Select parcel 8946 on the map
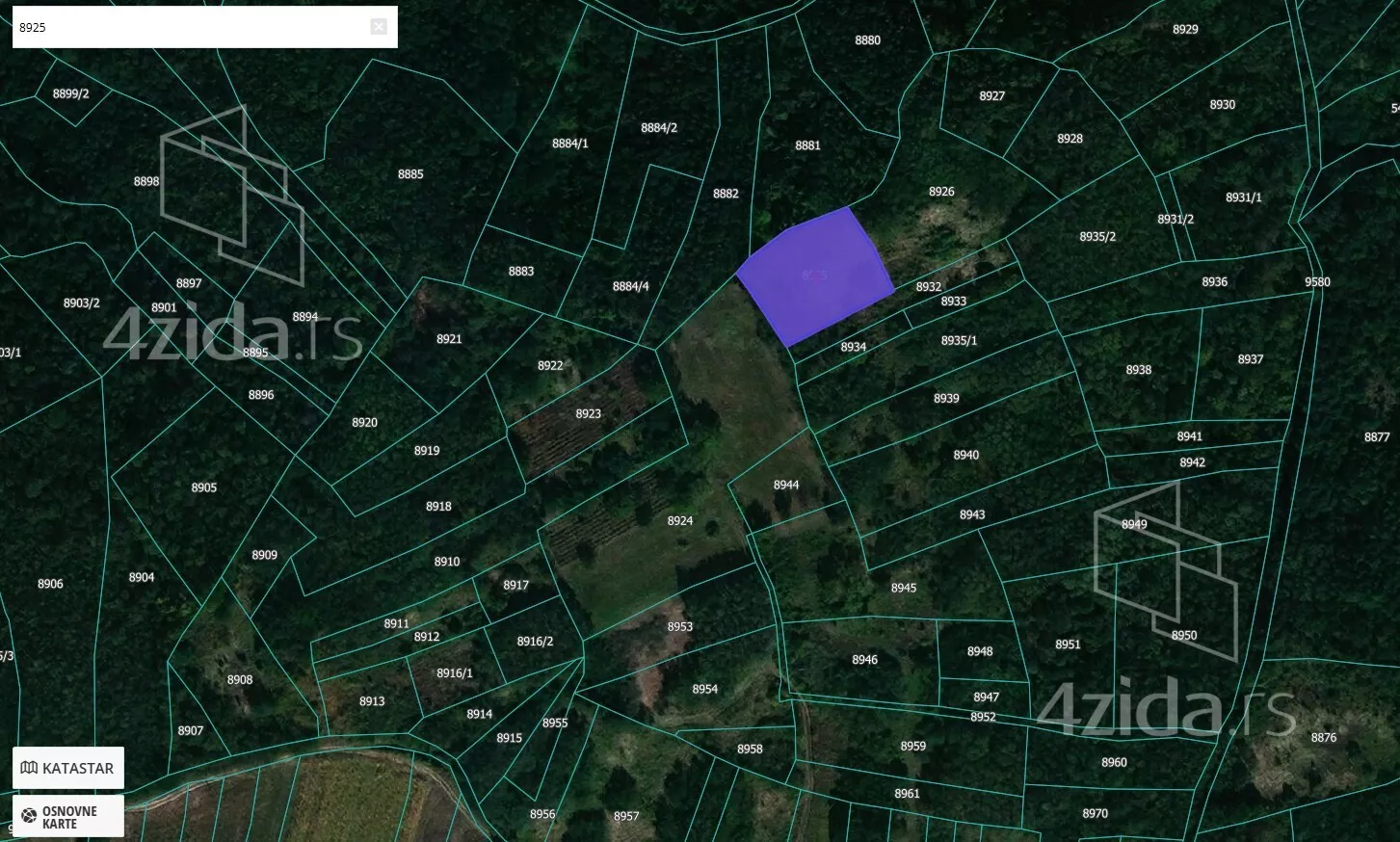 (x=864, y=660)
